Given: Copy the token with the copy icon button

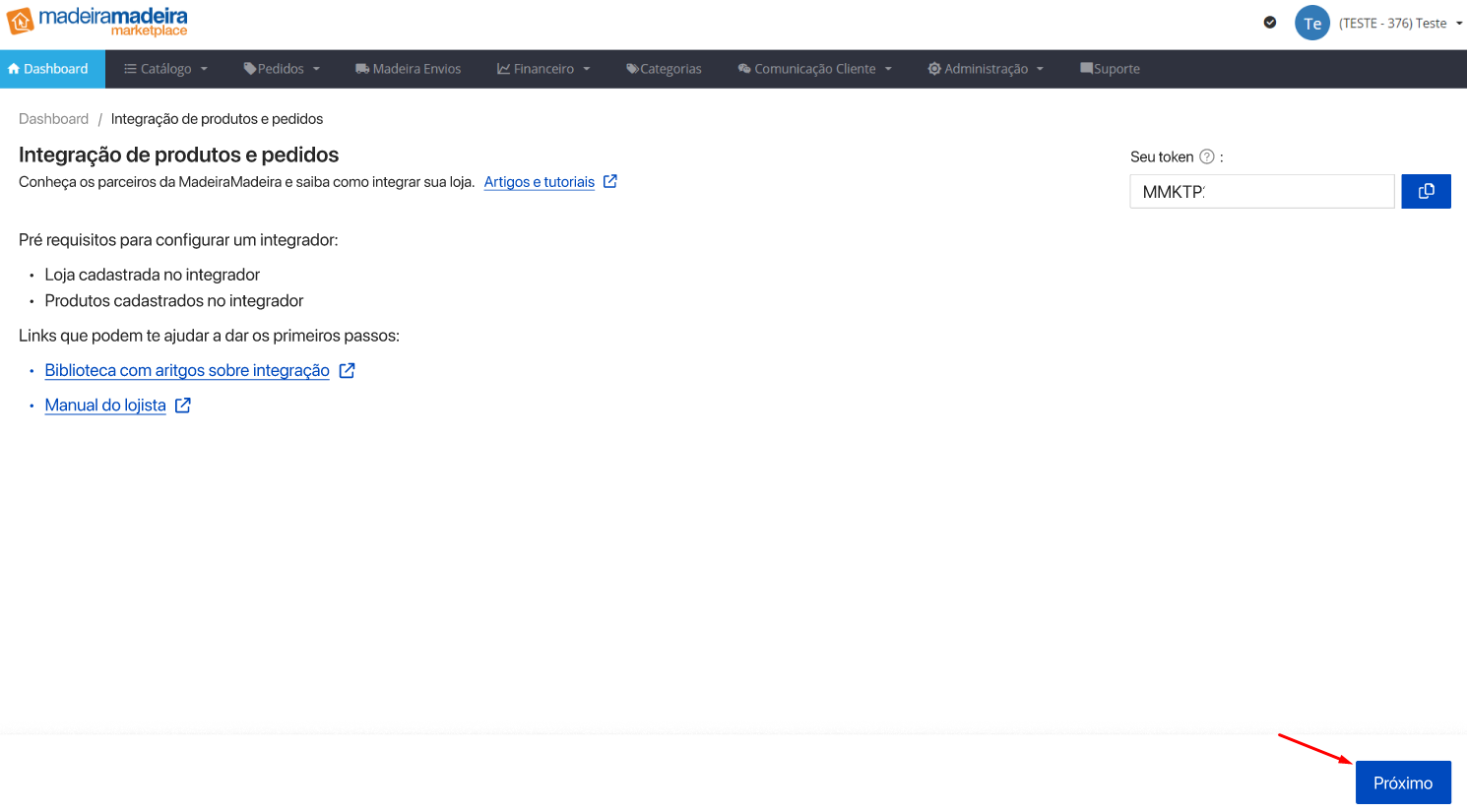Looking at the screenshot, I should pyautogui.click(x=1425, y=191).
